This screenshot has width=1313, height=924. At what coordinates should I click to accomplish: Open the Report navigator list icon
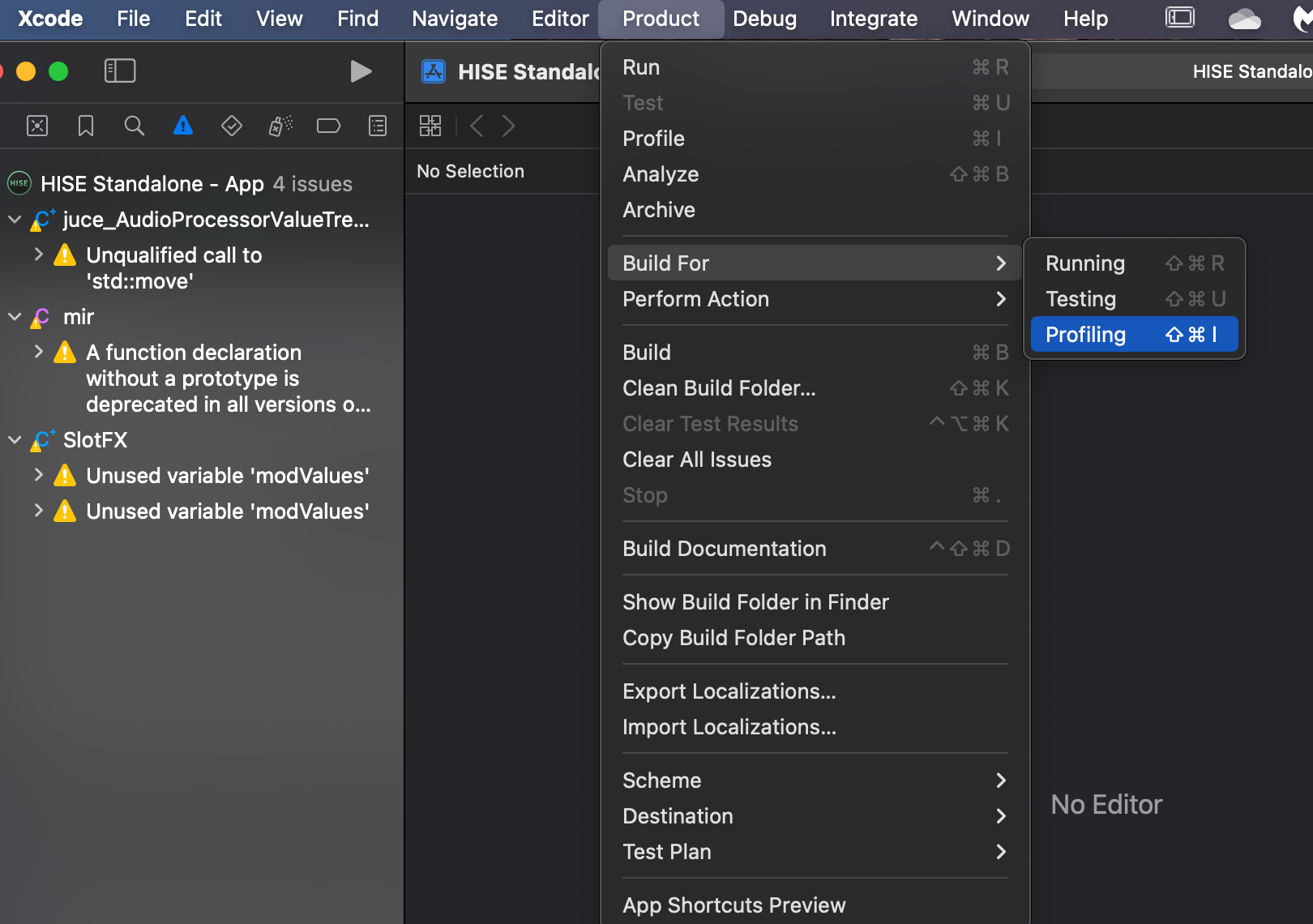tap(378, 126)
